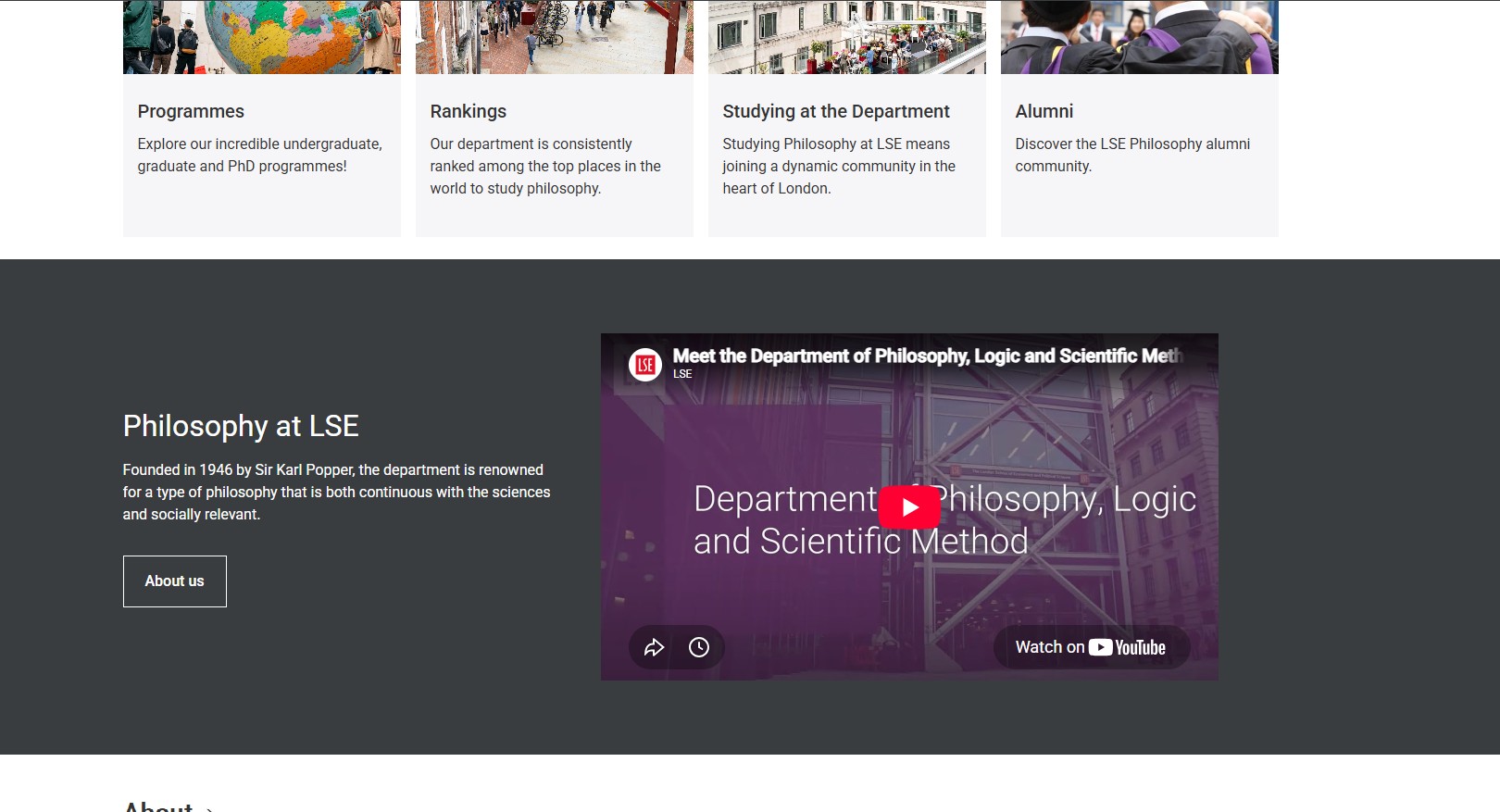Click 'Founded in 1946 by Sir Karl Popper' paragraph

337,493
